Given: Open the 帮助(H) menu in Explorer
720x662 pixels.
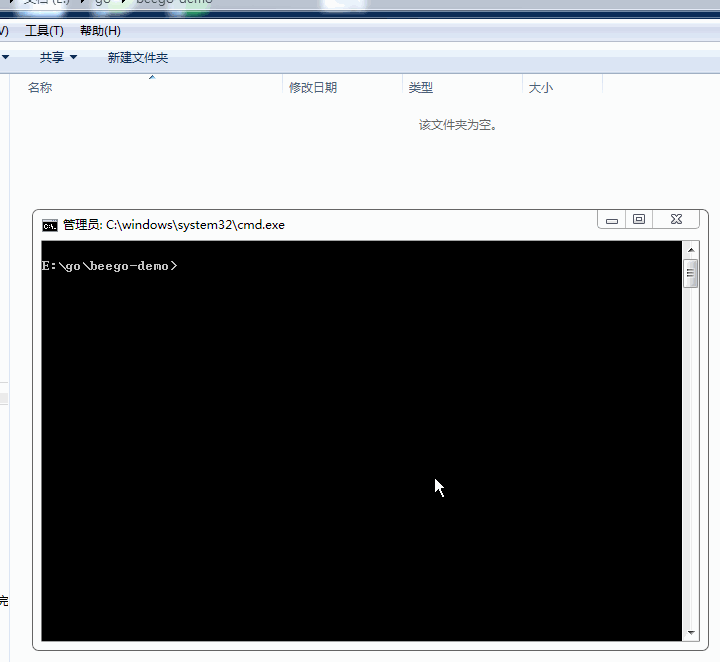Looking at the screenshot, I should click(x=100, y=31).
